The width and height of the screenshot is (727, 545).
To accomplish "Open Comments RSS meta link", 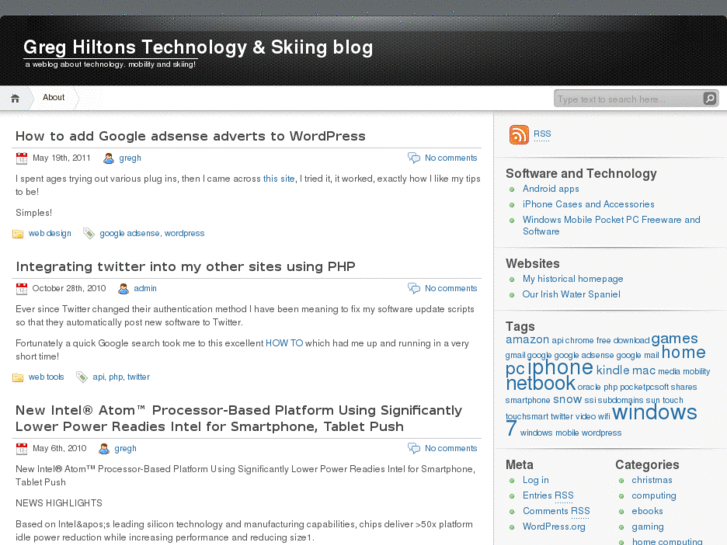I will 556,511.
